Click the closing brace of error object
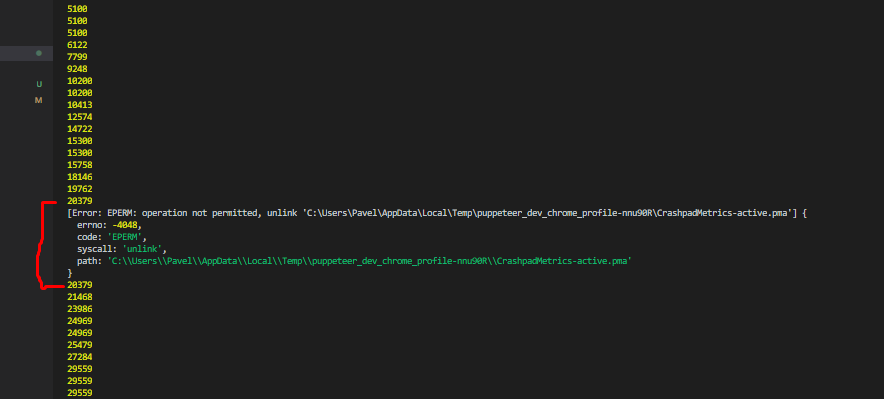The width and height of the screenshot is (884, 399). (70, 273)
